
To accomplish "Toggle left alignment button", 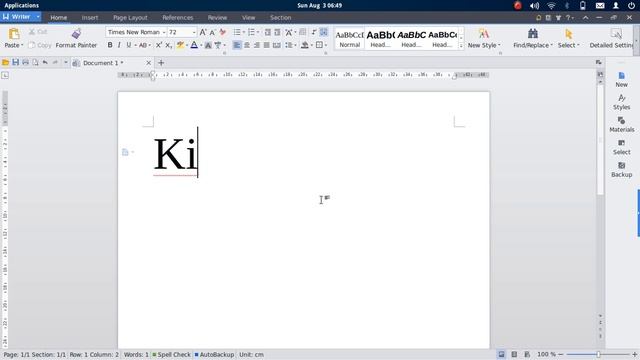I will [x=237, y=45].
